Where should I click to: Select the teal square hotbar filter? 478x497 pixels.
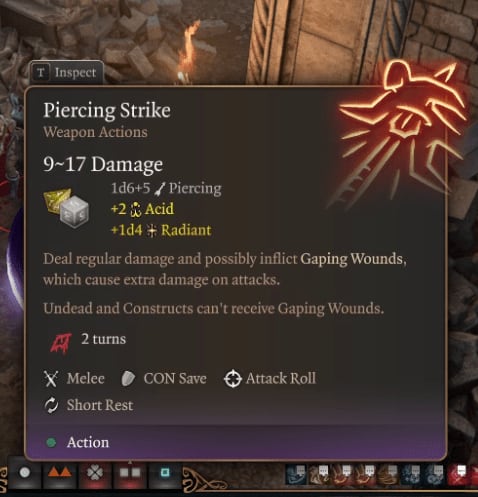(165, 472)
